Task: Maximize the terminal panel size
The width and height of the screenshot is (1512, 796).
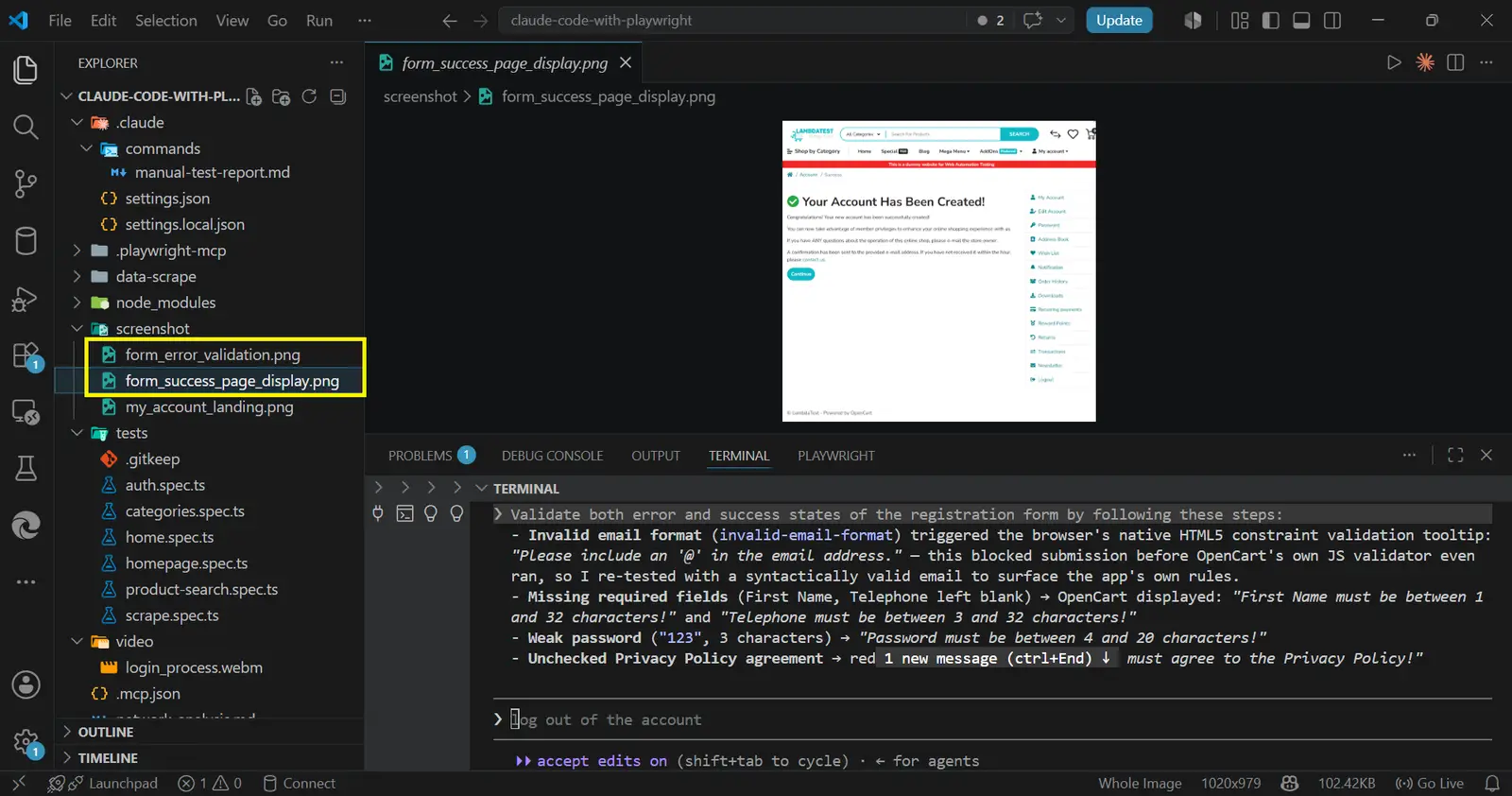Action: 1455,456
